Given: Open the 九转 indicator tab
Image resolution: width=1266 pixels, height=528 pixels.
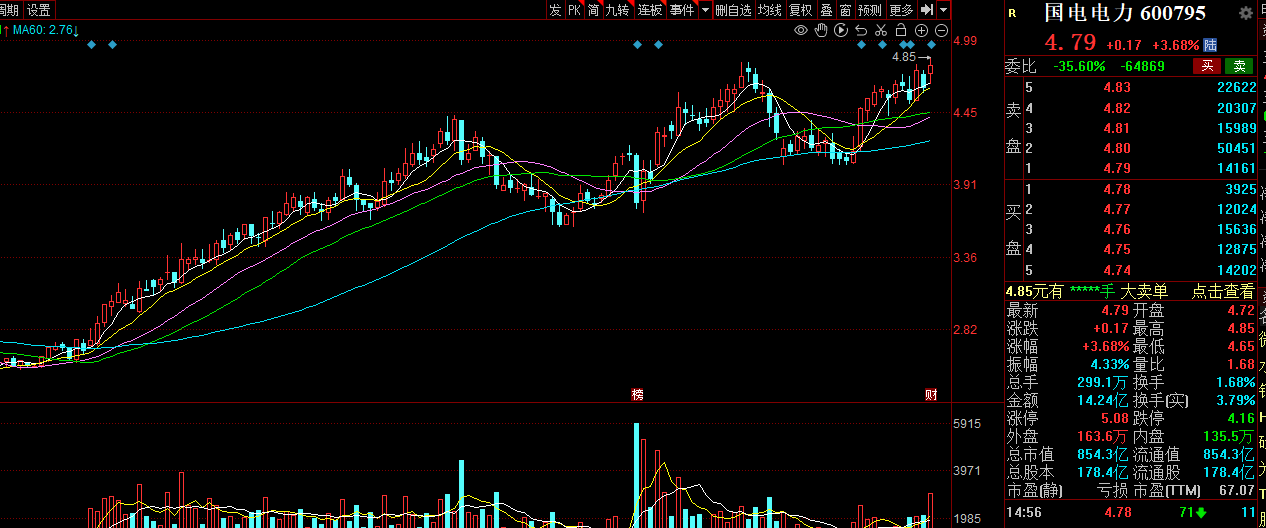Looking at the screenshot, I should tap(618, 10).
